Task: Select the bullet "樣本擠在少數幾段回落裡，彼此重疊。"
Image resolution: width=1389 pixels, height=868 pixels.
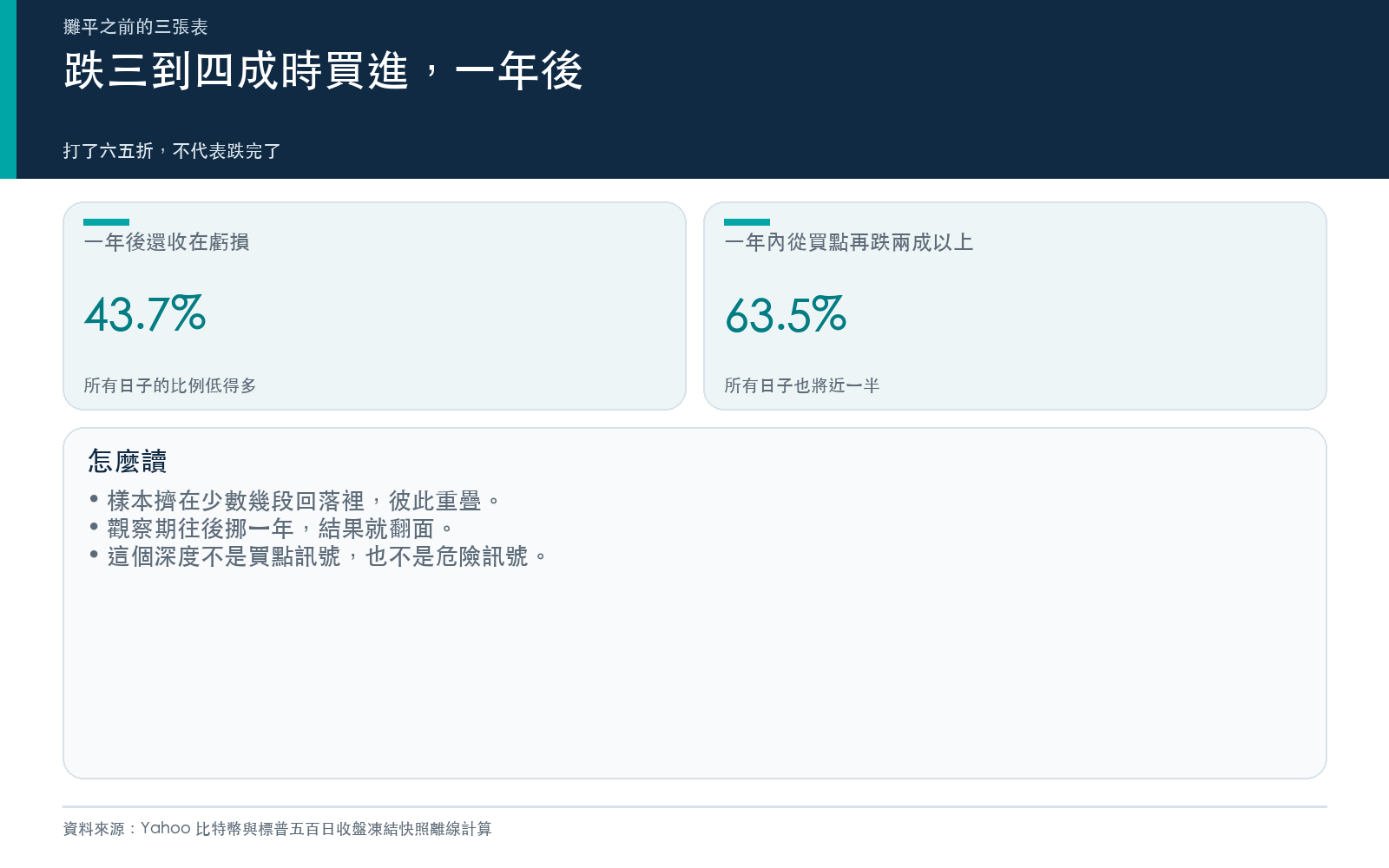Action: [x=295, y=501]
